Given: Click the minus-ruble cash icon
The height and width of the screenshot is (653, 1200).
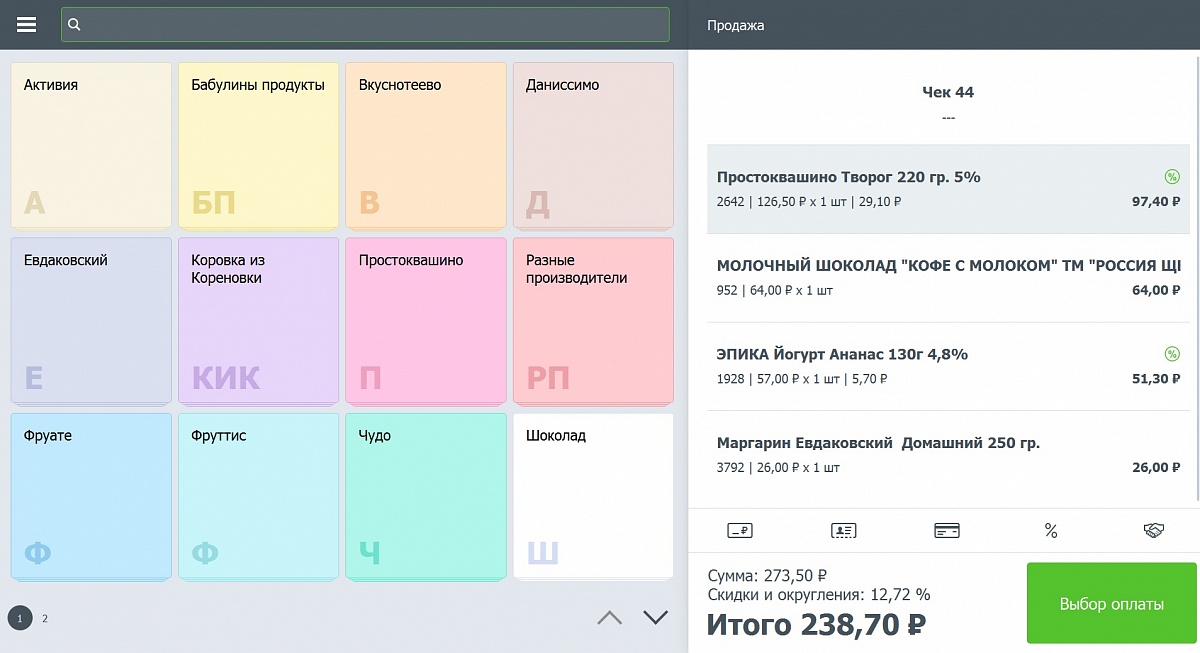Looking at the screenshot, I should pyautogui.click(x=740, y=531).
